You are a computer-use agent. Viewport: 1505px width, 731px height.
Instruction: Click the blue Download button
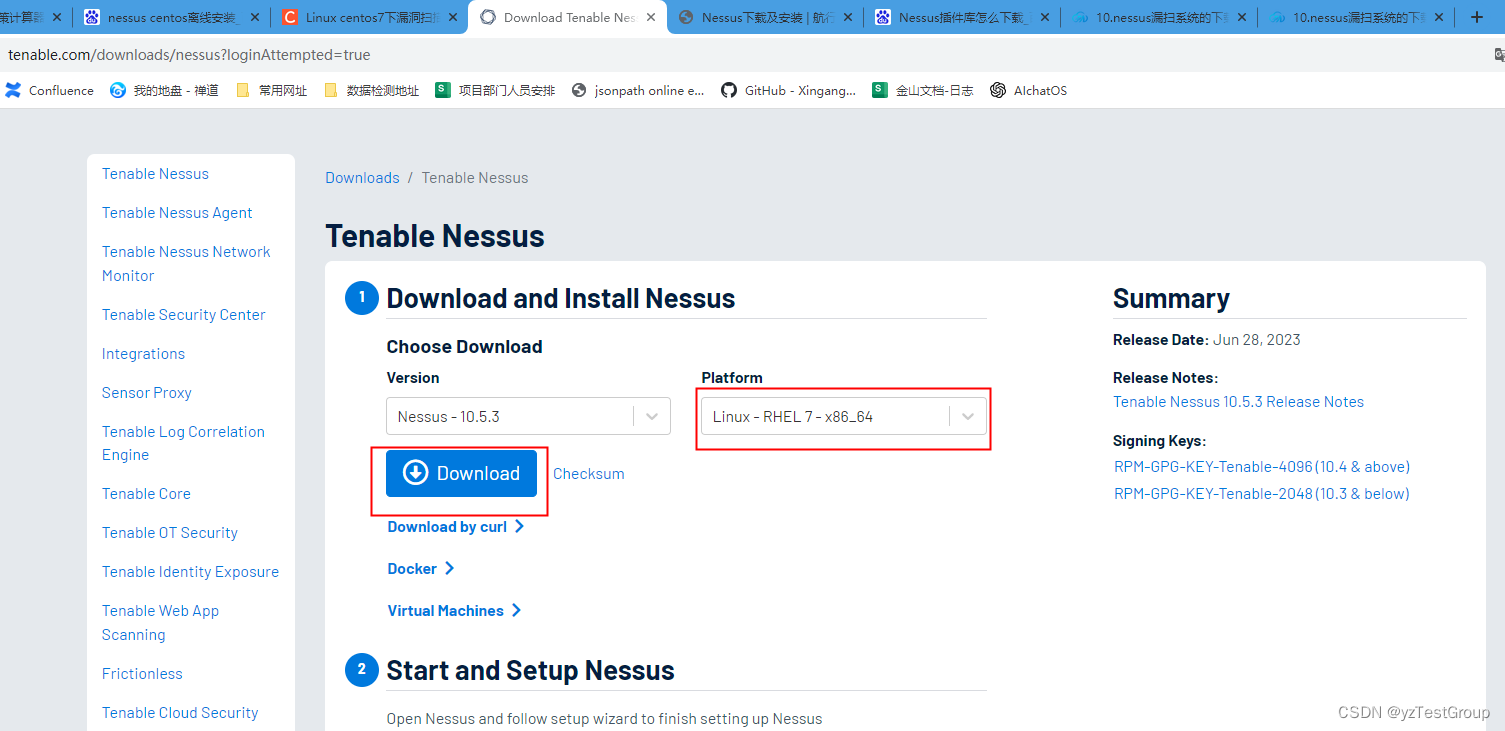click(x=461, y=473)
